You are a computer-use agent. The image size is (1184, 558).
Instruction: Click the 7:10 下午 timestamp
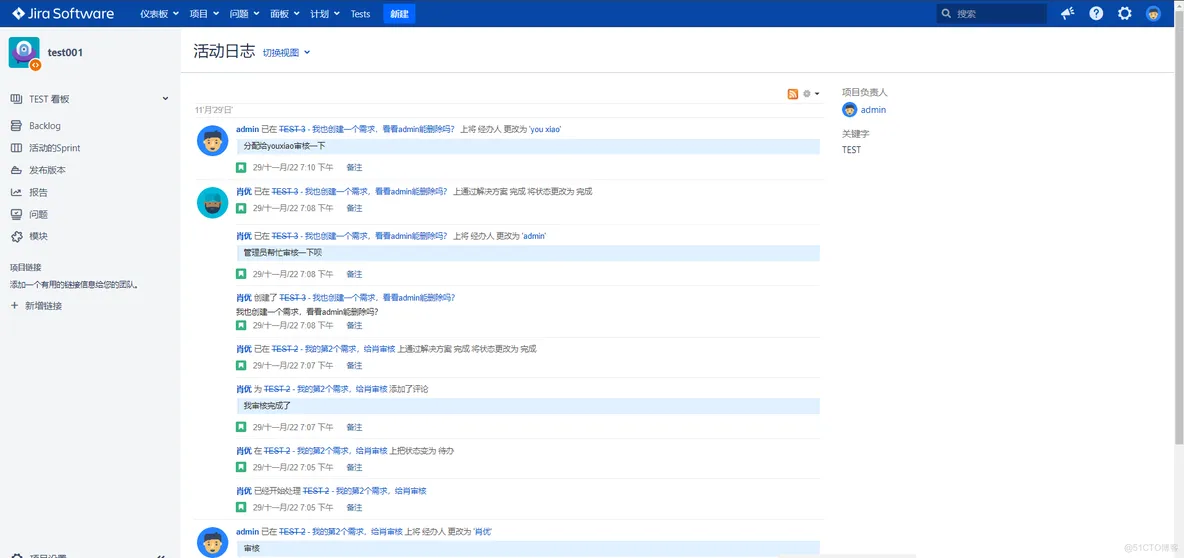(x=293, y=167)
